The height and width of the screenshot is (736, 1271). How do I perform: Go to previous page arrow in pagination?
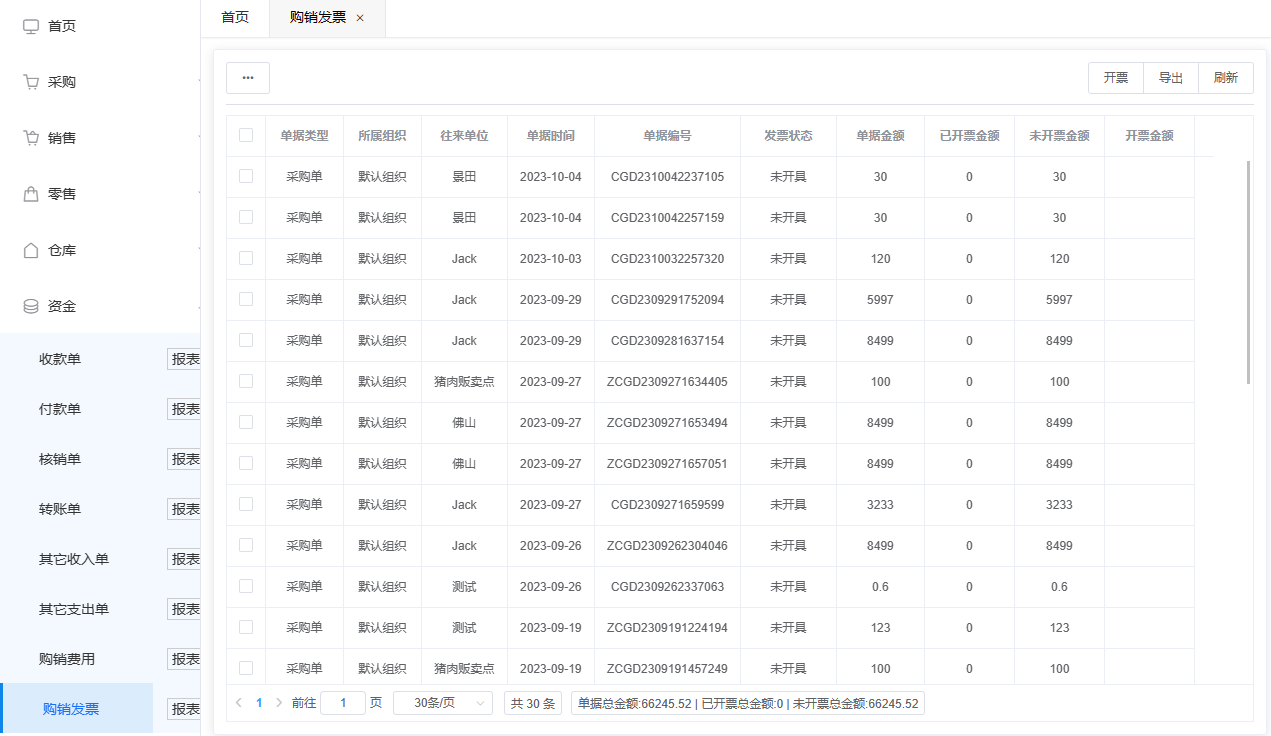[239, 703]
